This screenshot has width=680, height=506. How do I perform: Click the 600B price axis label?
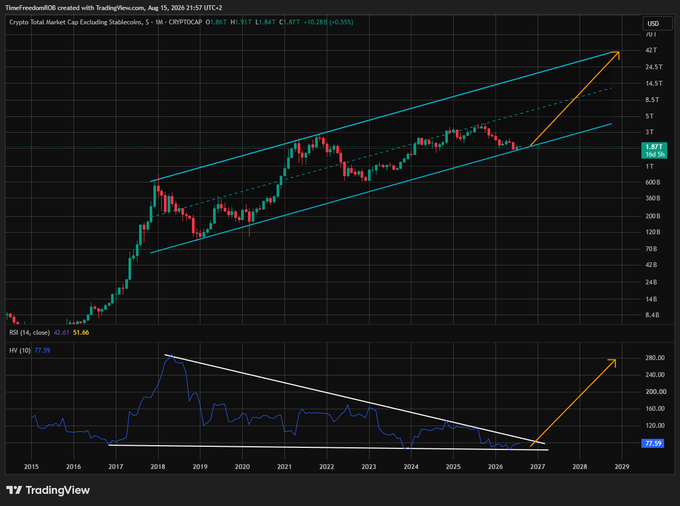coord(653,183)
